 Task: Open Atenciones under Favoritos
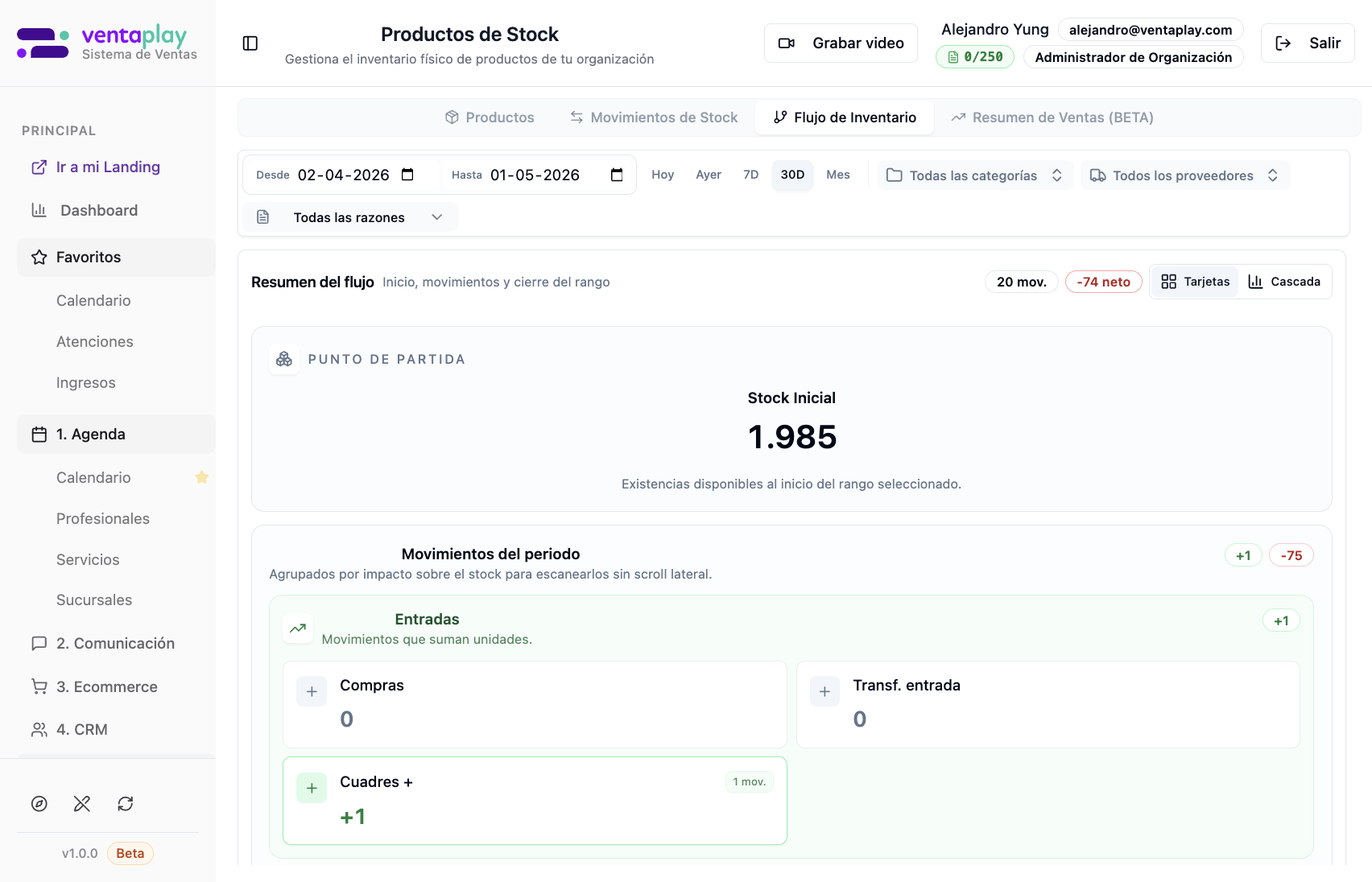95,341
